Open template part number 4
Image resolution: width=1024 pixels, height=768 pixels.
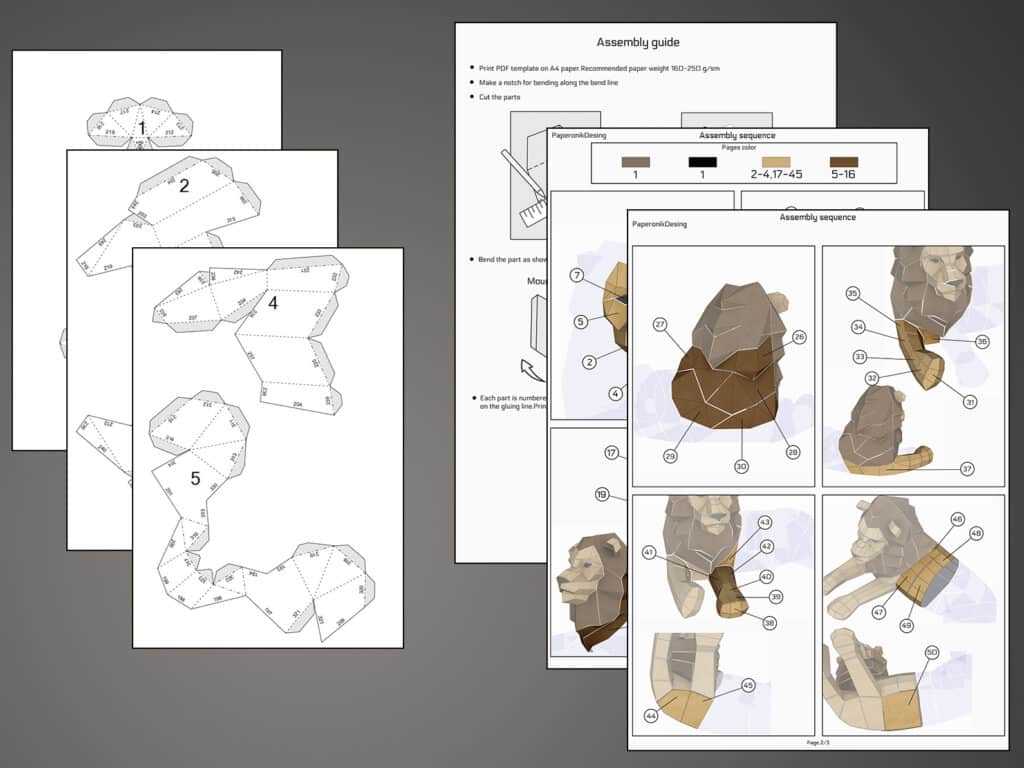coord(272,303)
